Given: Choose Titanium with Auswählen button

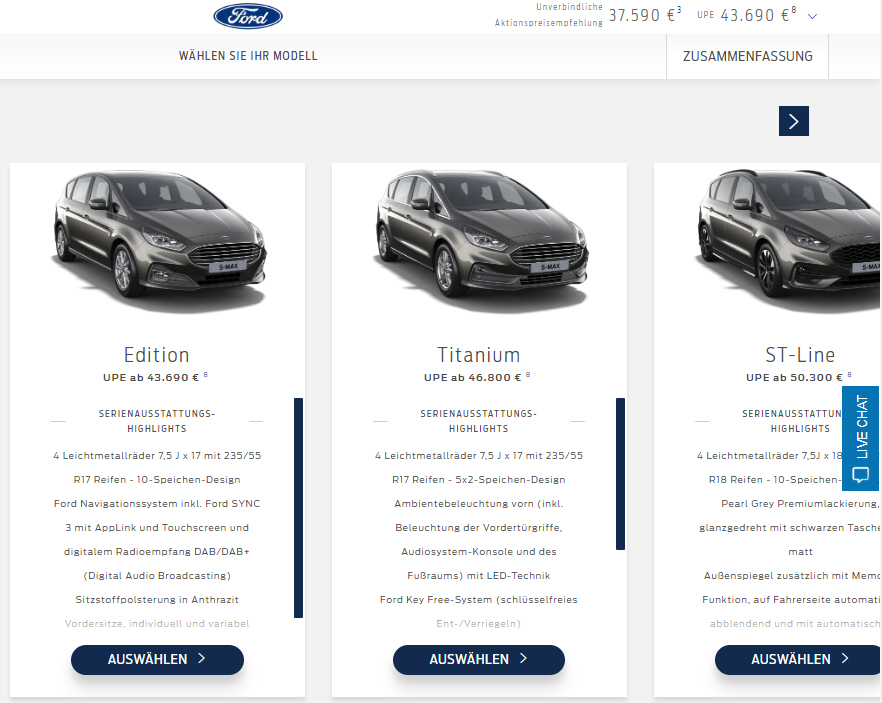Looking at the screenshot, I should click(479, 660).
